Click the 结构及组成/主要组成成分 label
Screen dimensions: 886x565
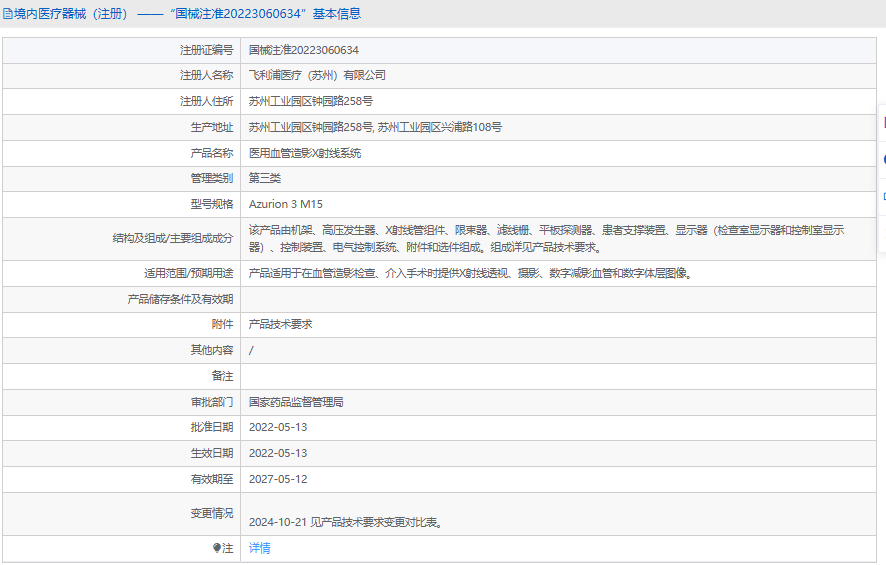point(173,238)
